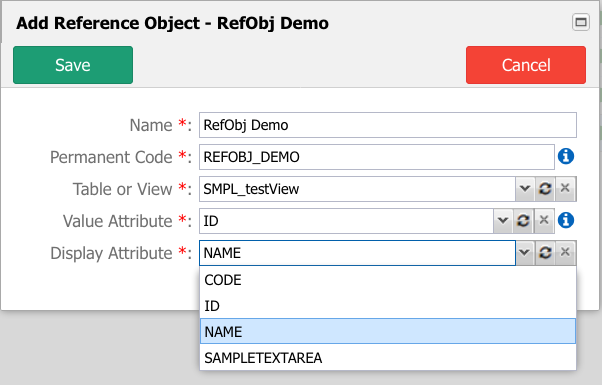
Task: Clear the Display Attribute selection
Action: [x=565, y=253]
